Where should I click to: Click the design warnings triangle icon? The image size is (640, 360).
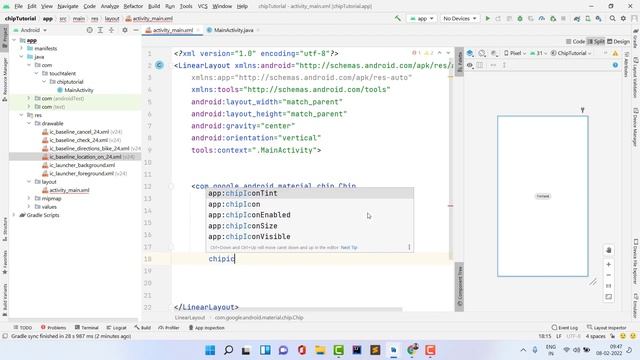(615, 53)
